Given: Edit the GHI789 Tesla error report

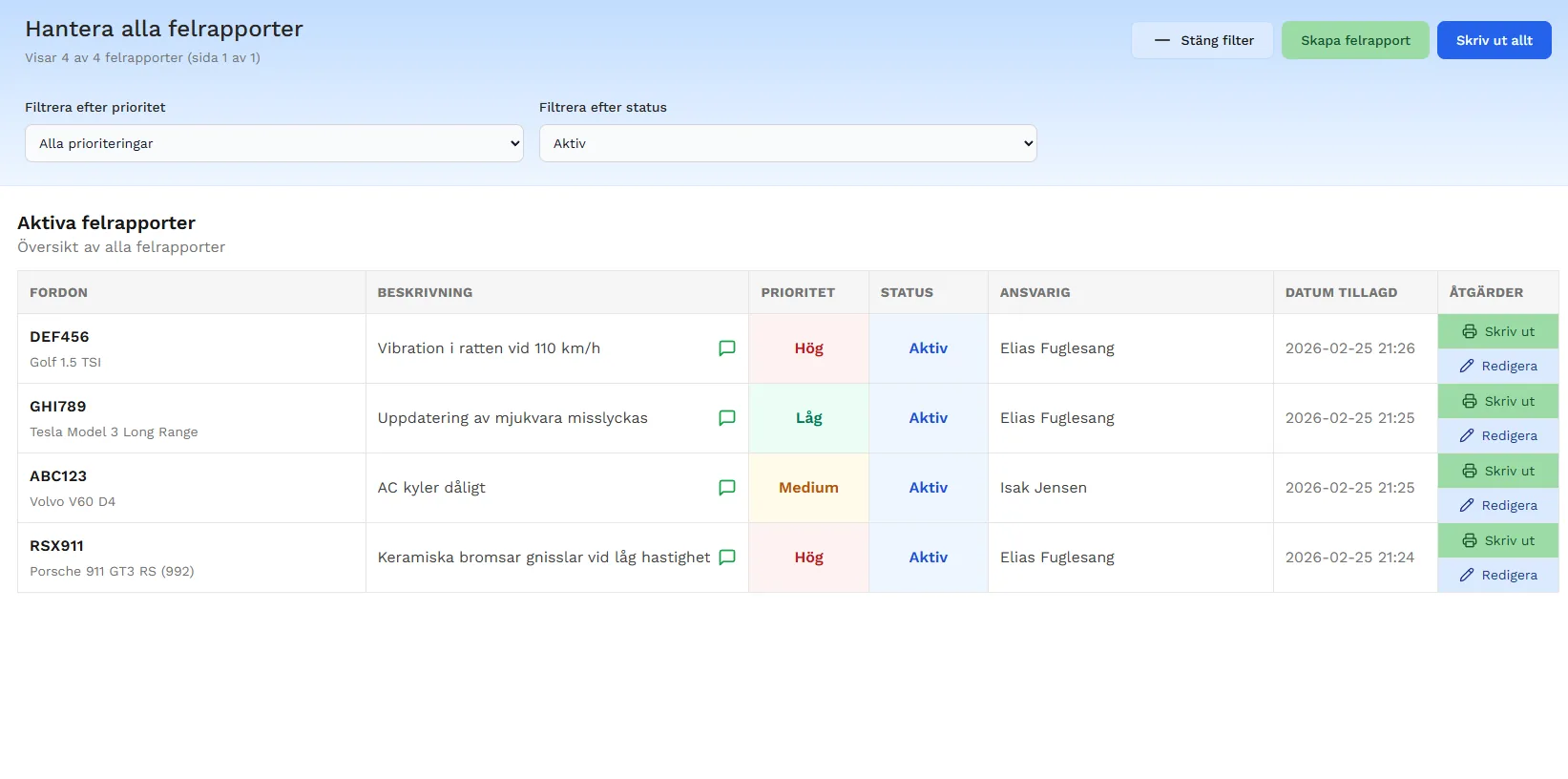Looking at the screenshot, I should tap(1497, 435).
